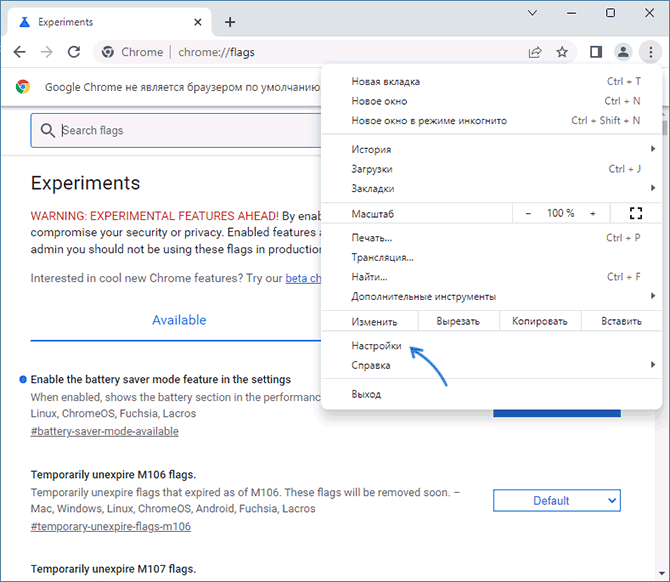This screenshot has width=670, height=582.
Task: Click the Масштаб label in menu
Action: pyautogui.click(x=373, y=214)
